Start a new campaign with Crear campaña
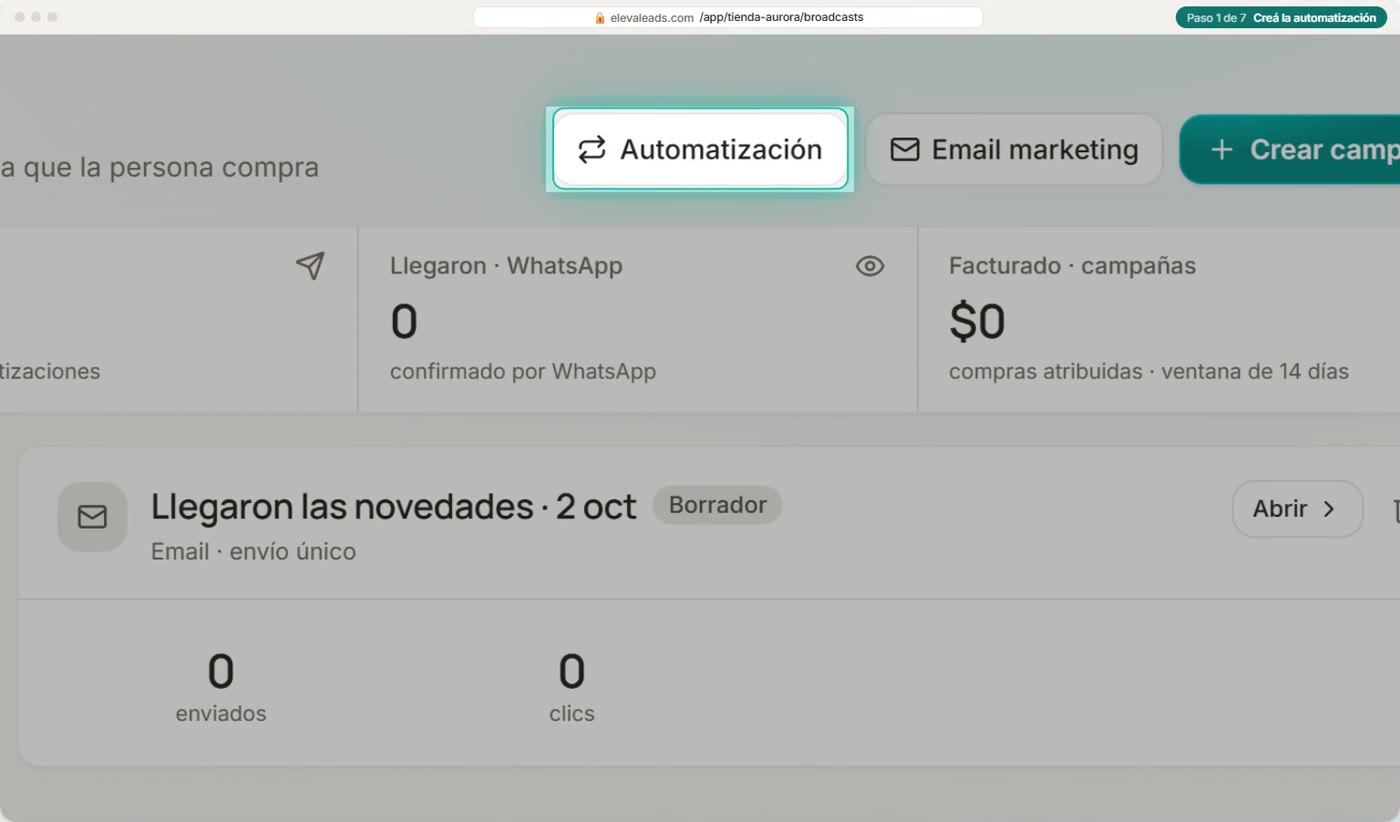The width and height of the screenshot is (1400, 822). [1290, 149]
